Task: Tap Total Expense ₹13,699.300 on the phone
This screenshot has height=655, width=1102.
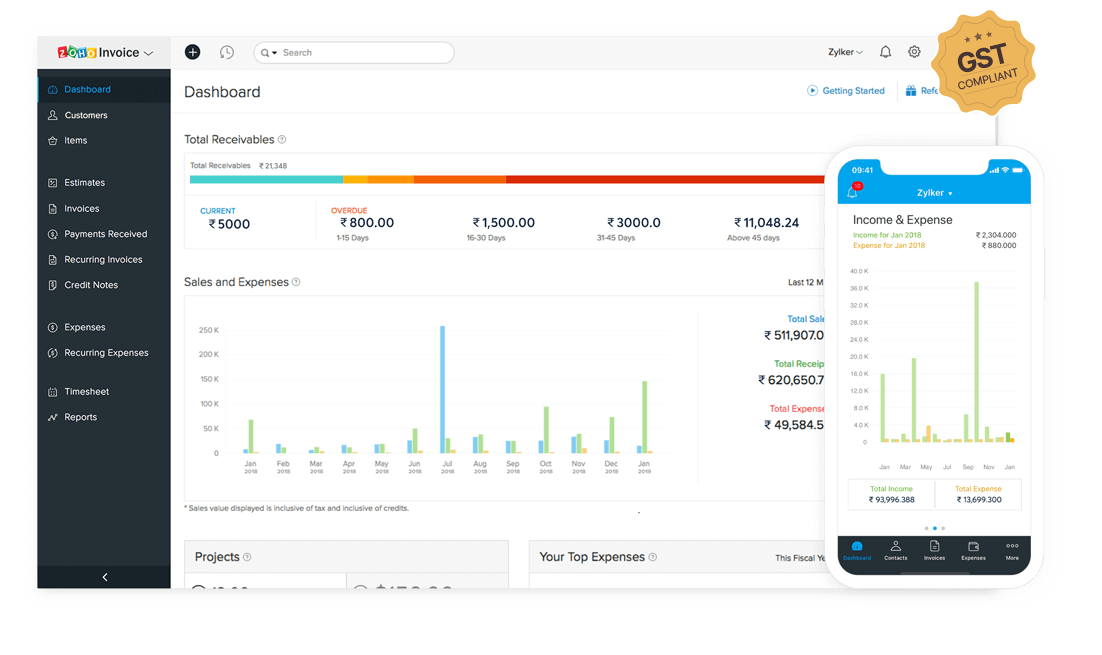Action: click(978, 495)
